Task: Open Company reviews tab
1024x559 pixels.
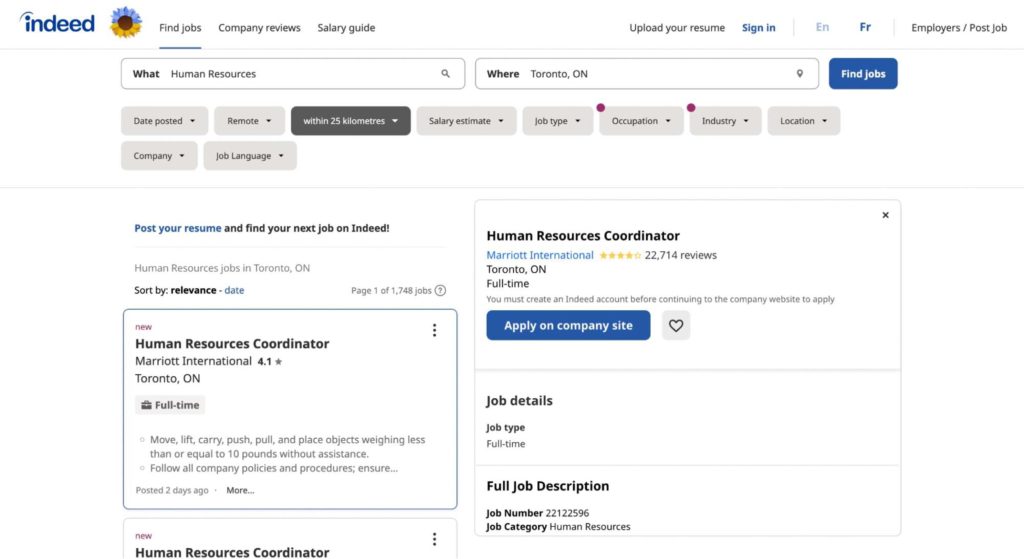Action: 259,27
